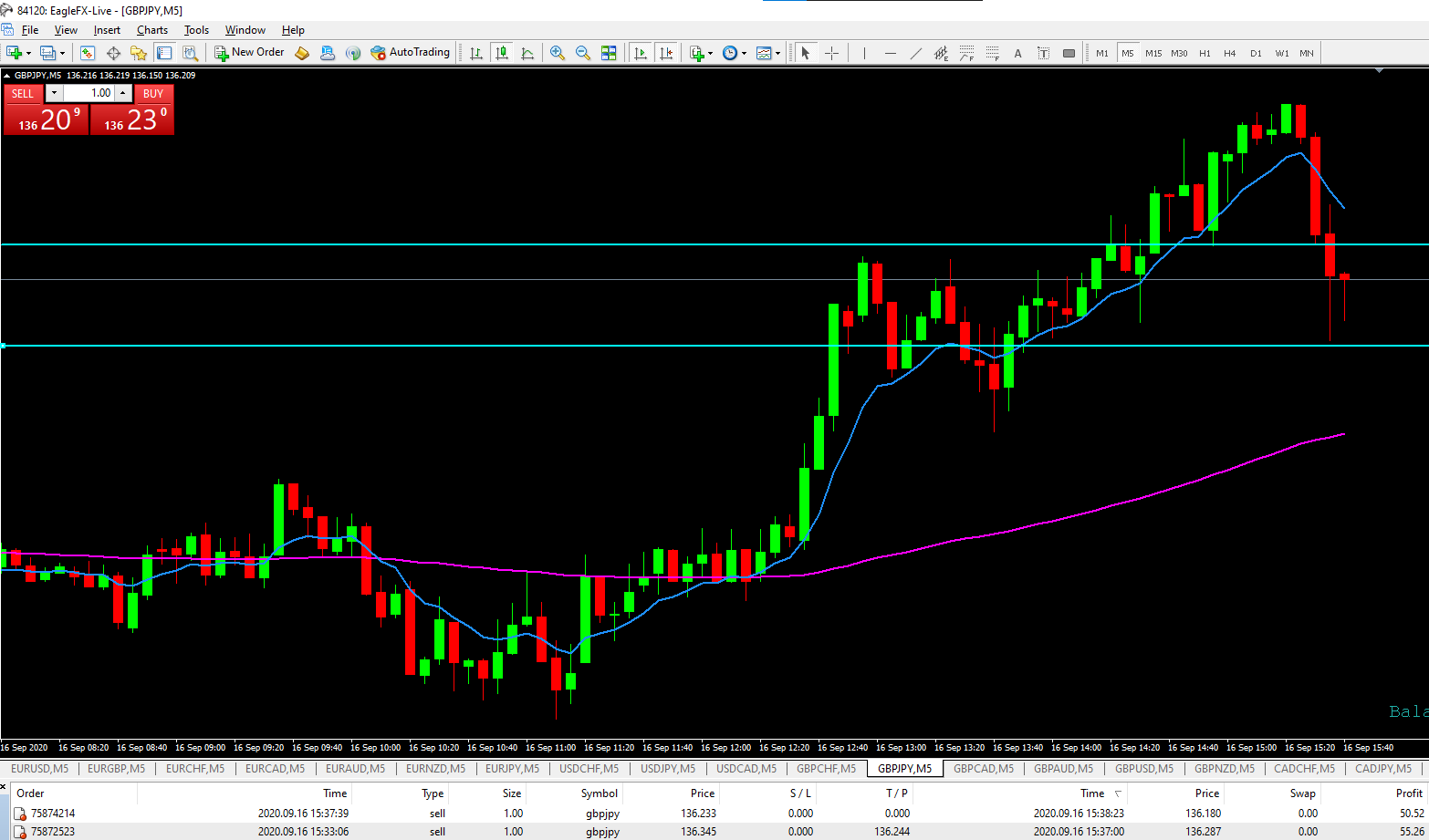This screenshot has width=1429, height=840.
Task: Close the Terminal panel with the x
Action: [x=4, y=786]
